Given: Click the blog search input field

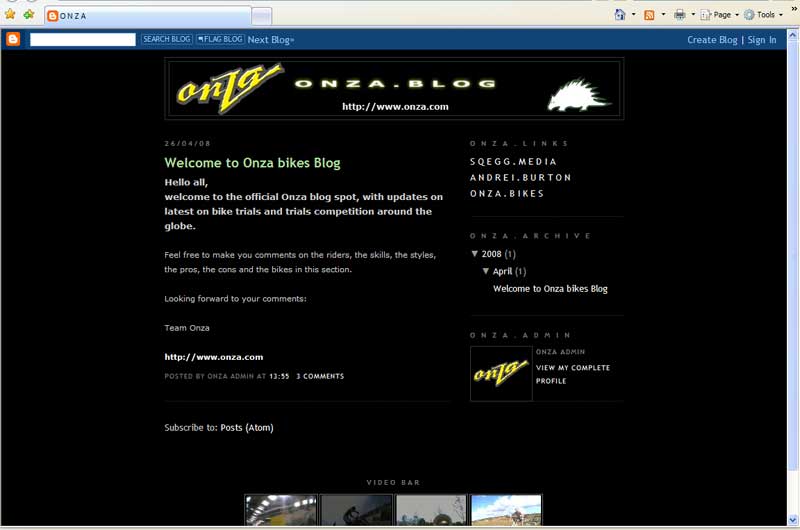Looking at the screenshot, I should (83, 39).
